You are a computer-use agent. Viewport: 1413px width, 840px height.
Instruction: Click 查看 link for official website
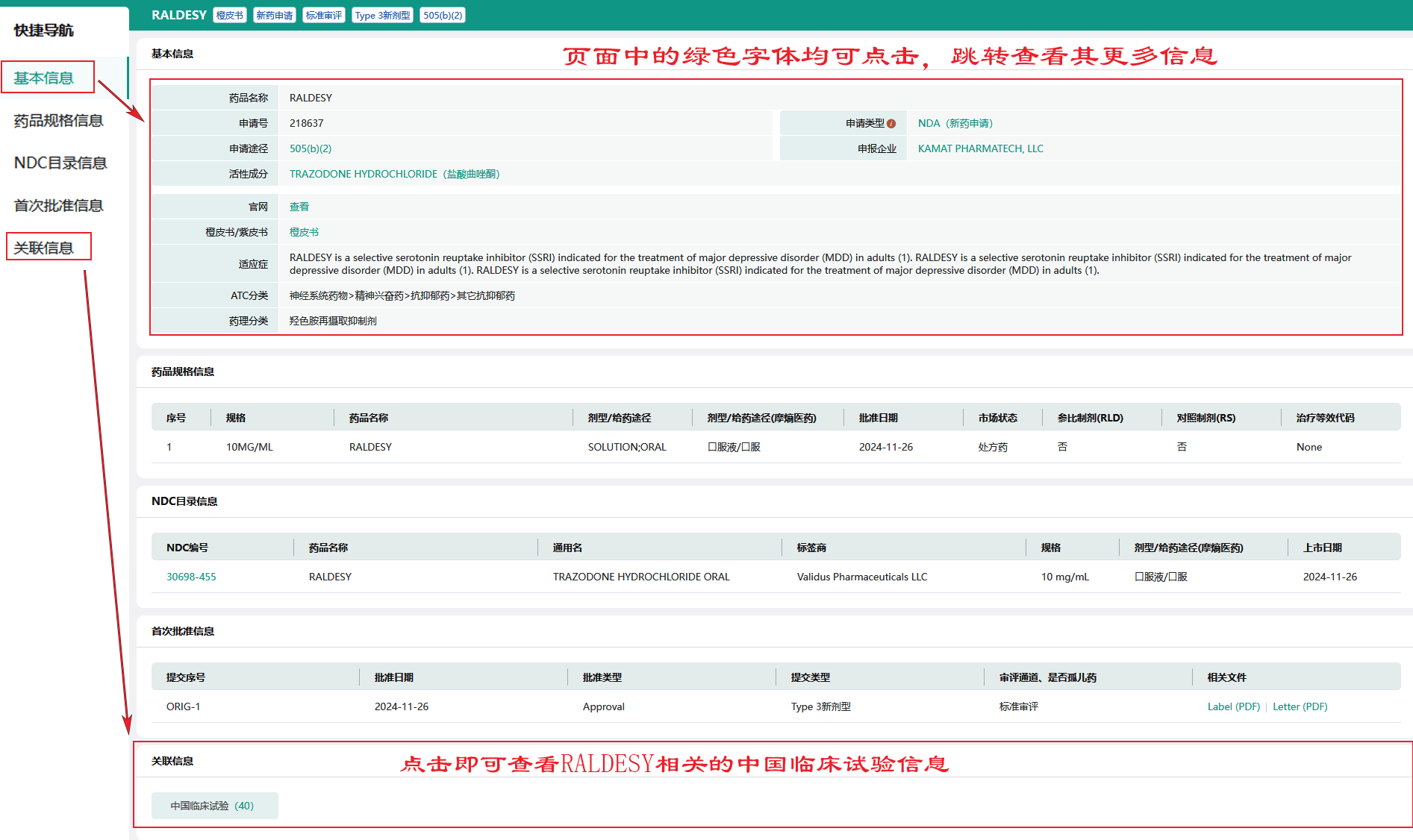299,207
